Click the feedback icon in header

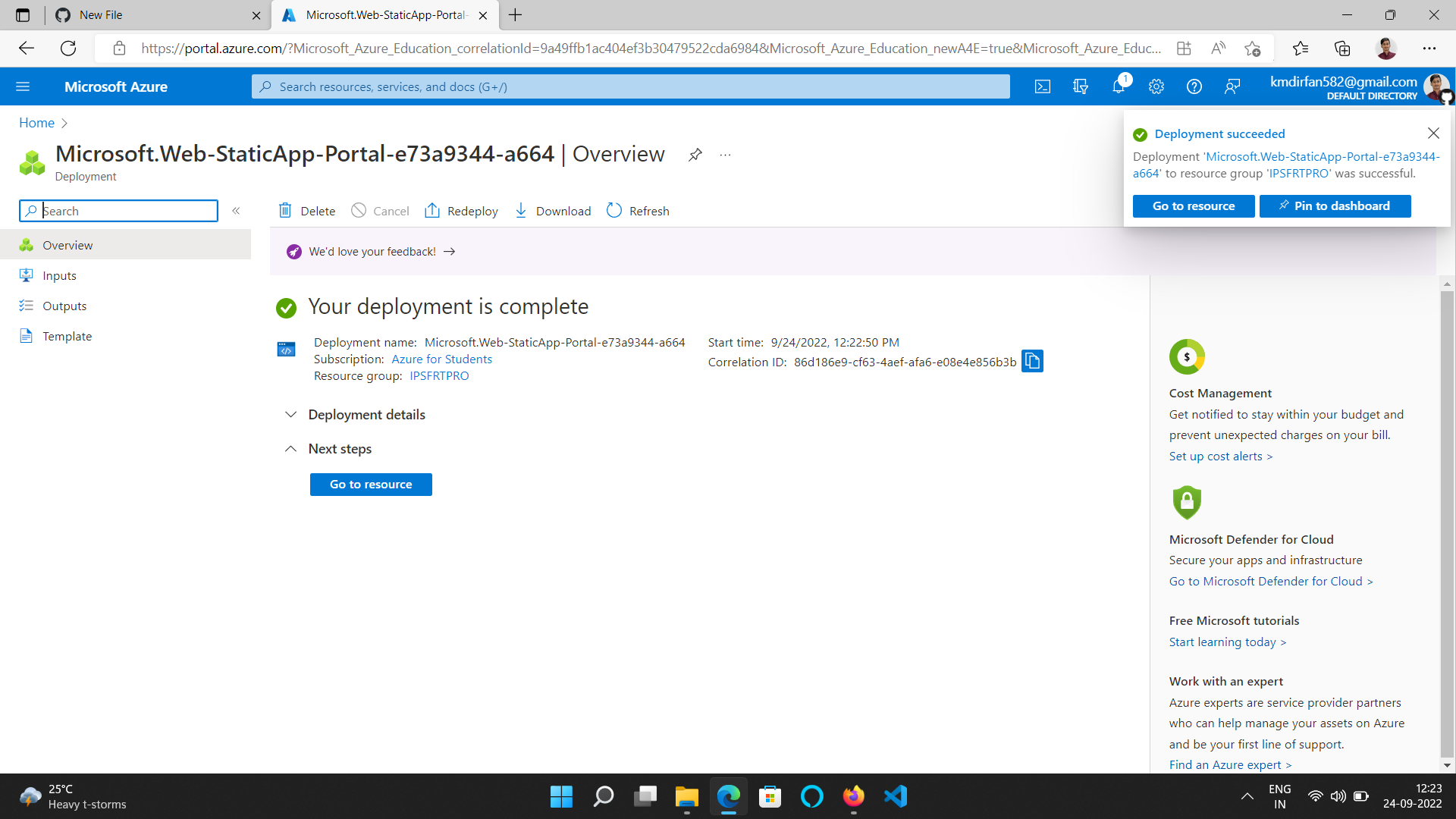click(1232, 86)
